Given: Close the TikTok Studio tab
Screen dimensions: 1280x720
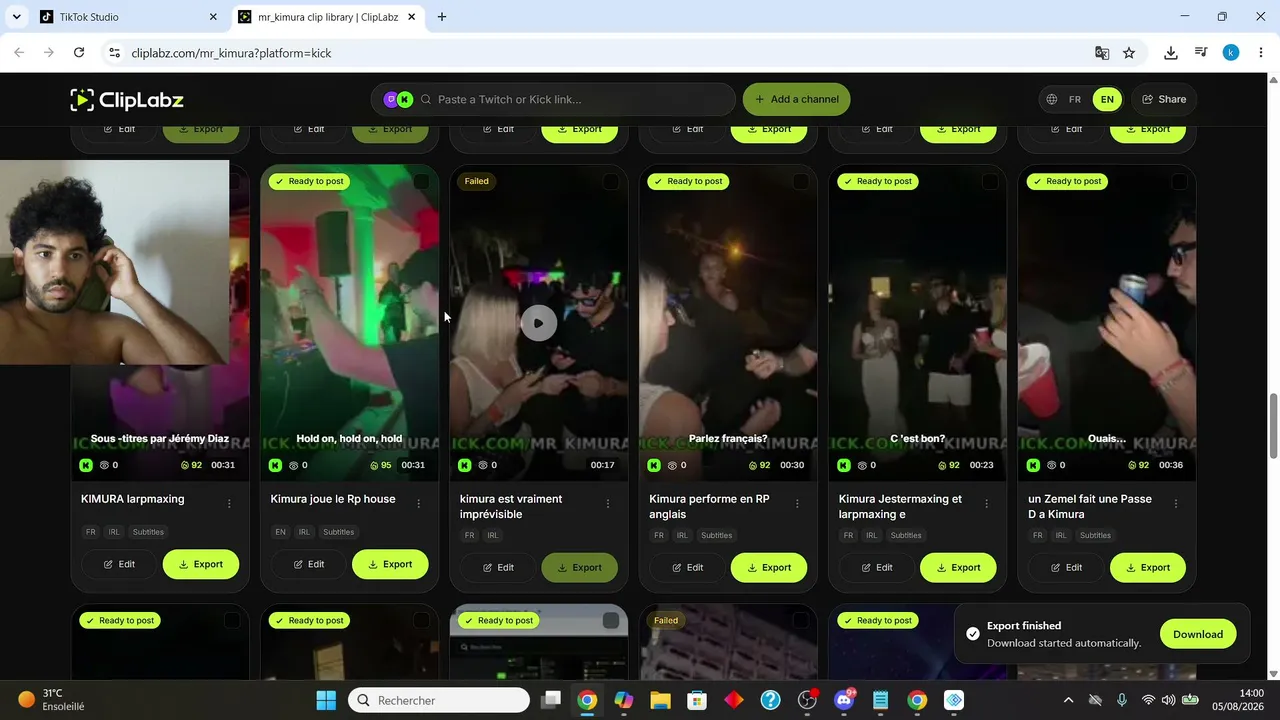Looking at the screenshot, I should pos(213,17).
